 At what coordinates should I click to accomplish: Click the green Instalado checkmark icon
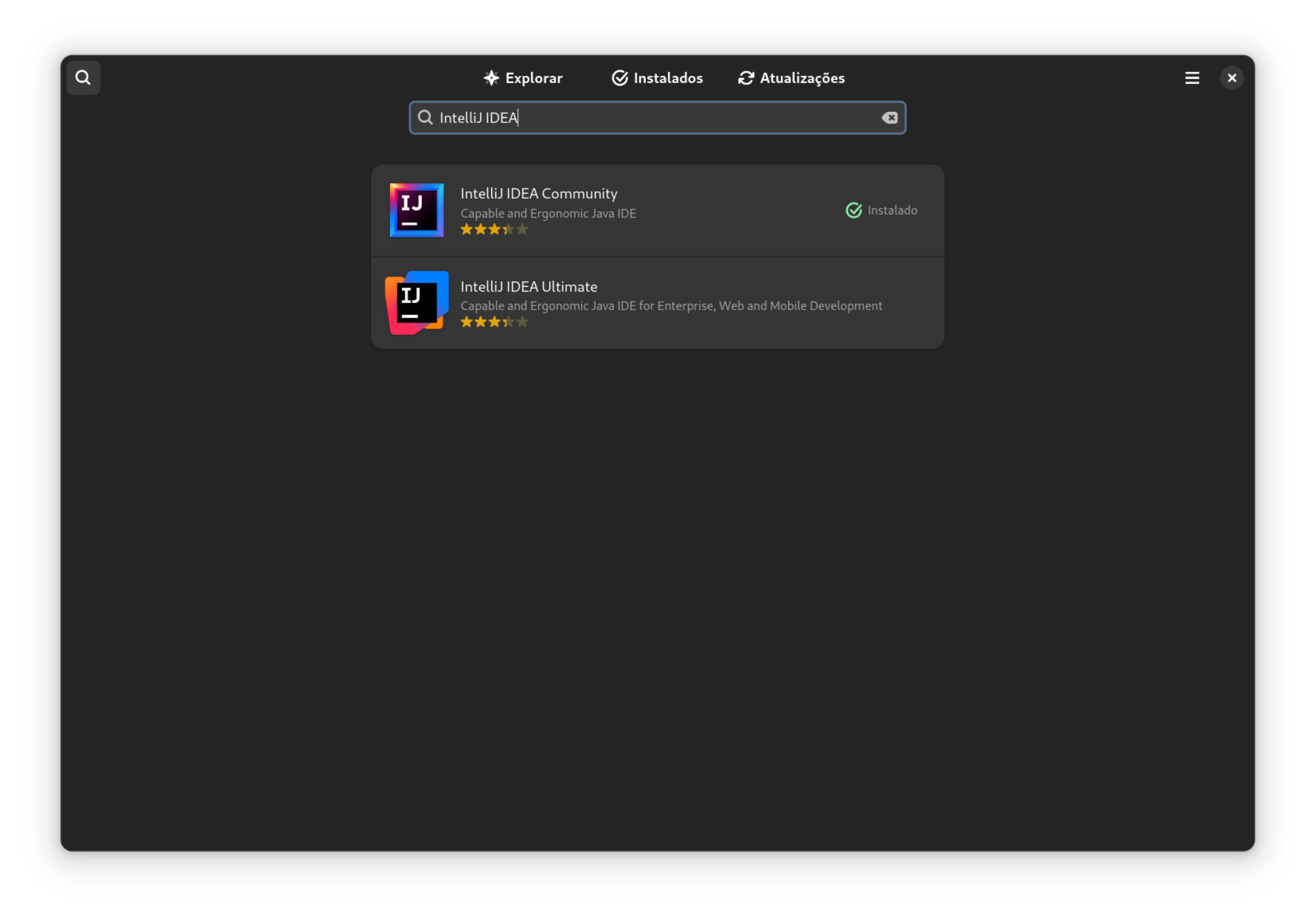854,211
